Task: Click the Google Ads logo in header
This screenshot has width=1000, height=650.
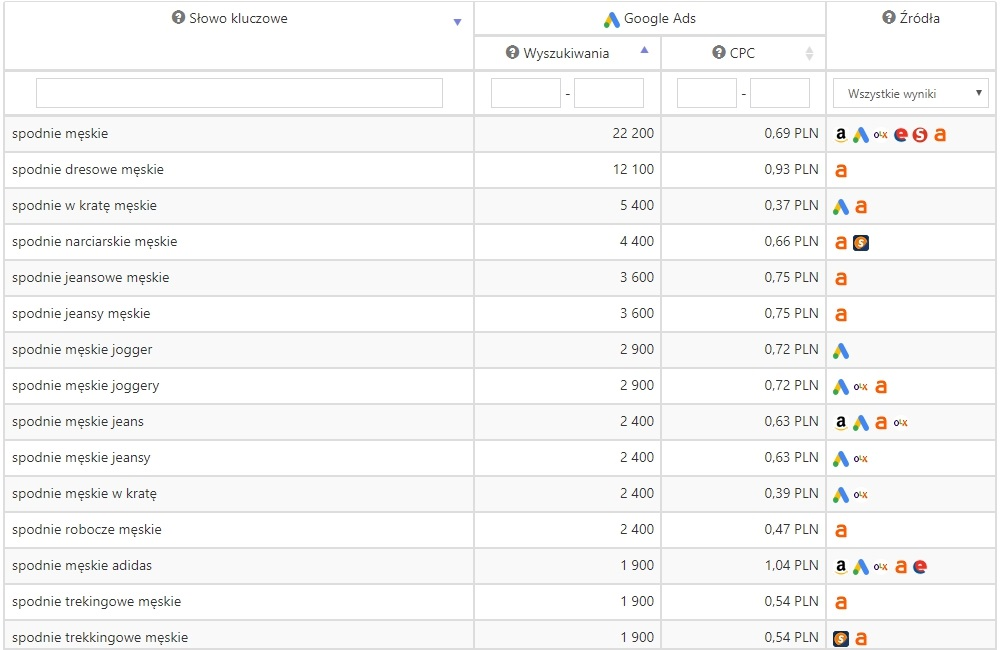Action: (x=612, y=19)
